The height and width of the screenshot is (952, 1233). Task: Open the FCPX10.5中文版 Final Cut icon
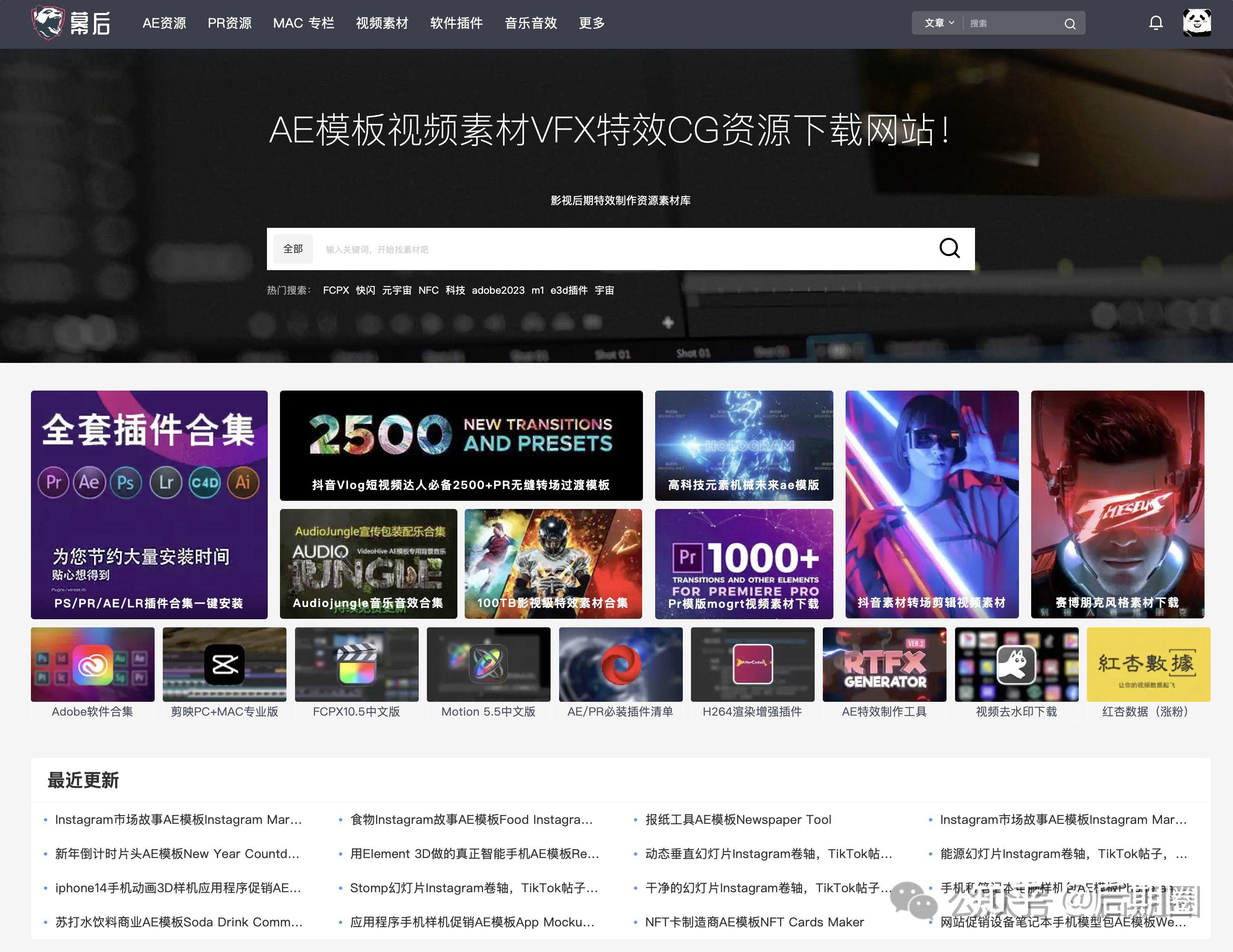pyautogui.click(x=356, y=664)
